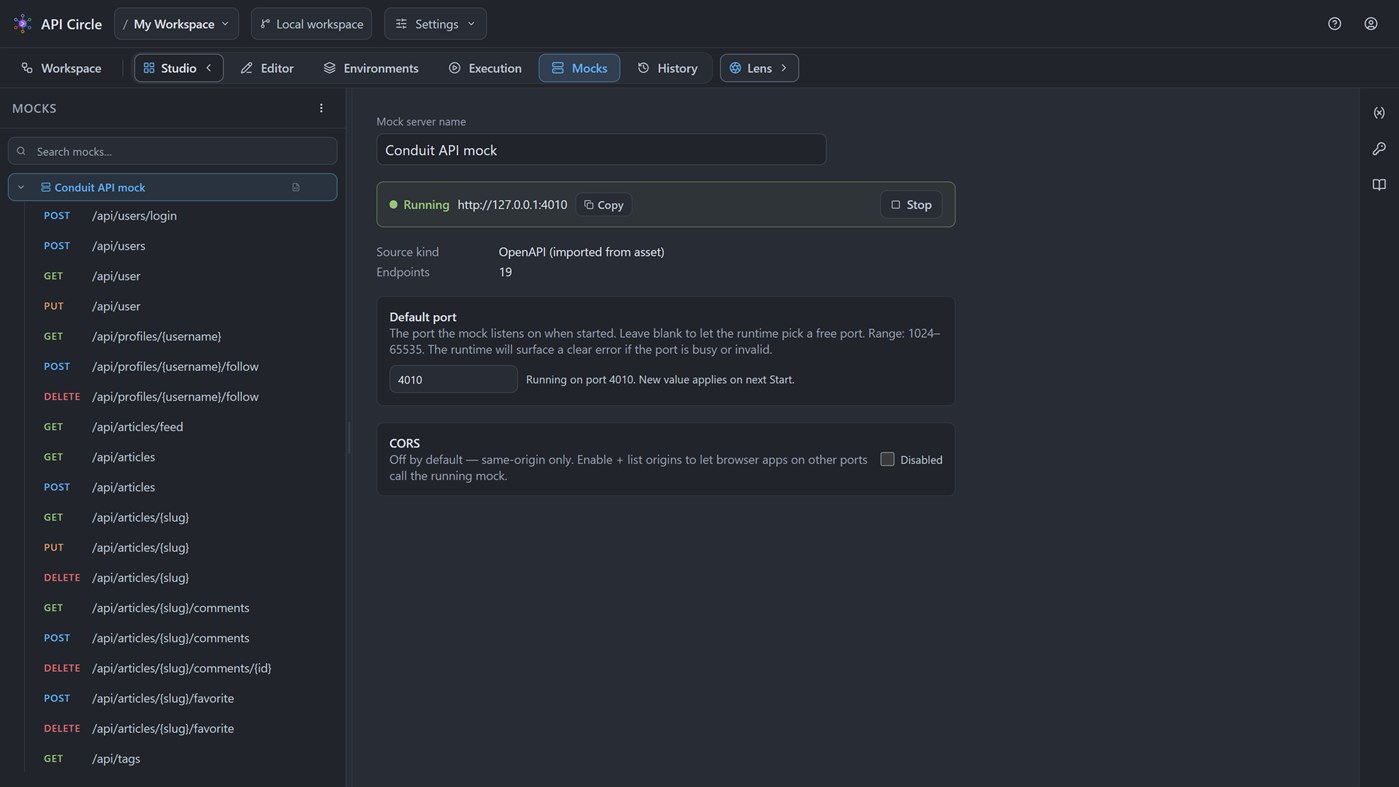This screenshot has height=787, width=1399.
Task: Click the Default port input field
Action: (453, 379)
